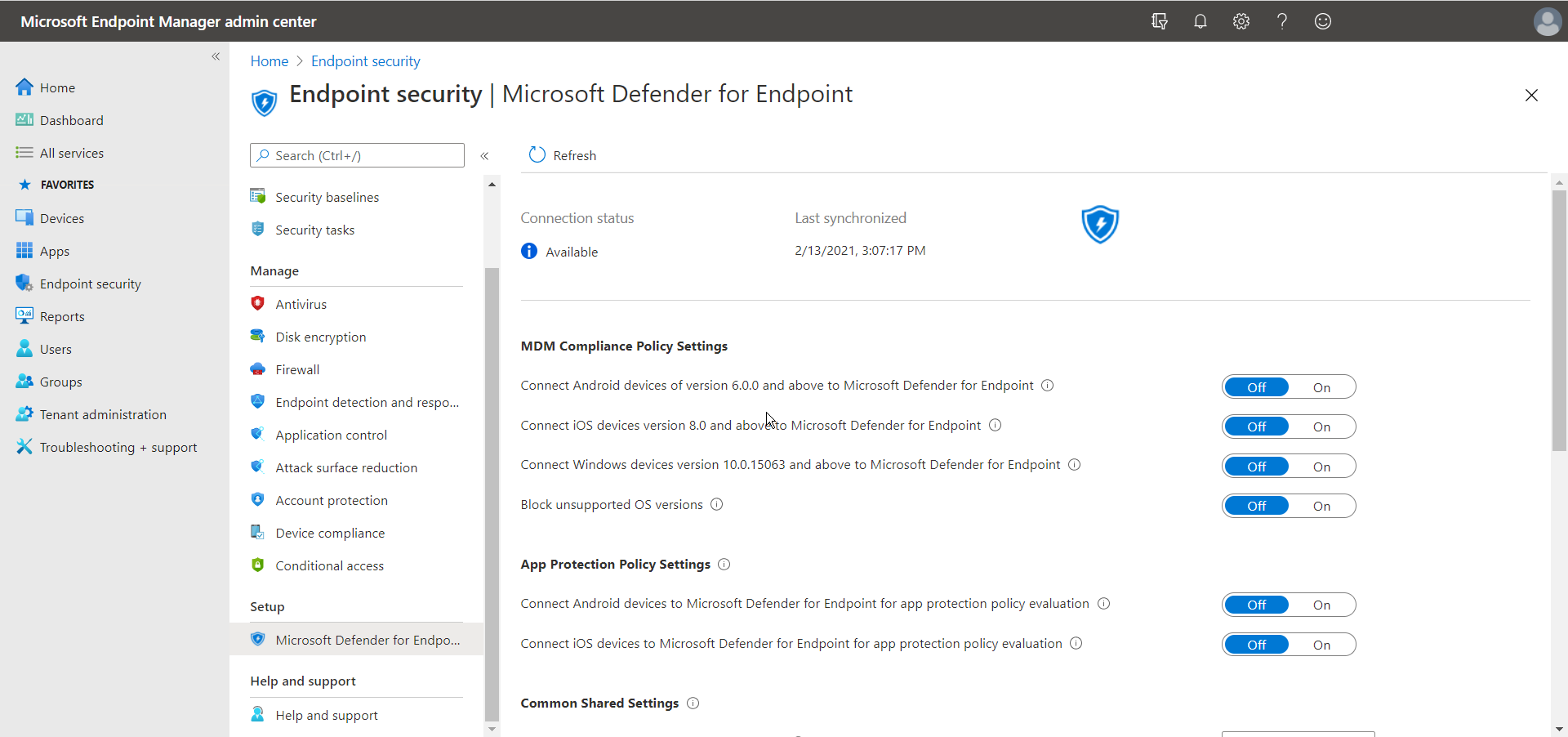Select the Disk encryption icon
Screen dimensions: 1568x737
coord(257,336)
